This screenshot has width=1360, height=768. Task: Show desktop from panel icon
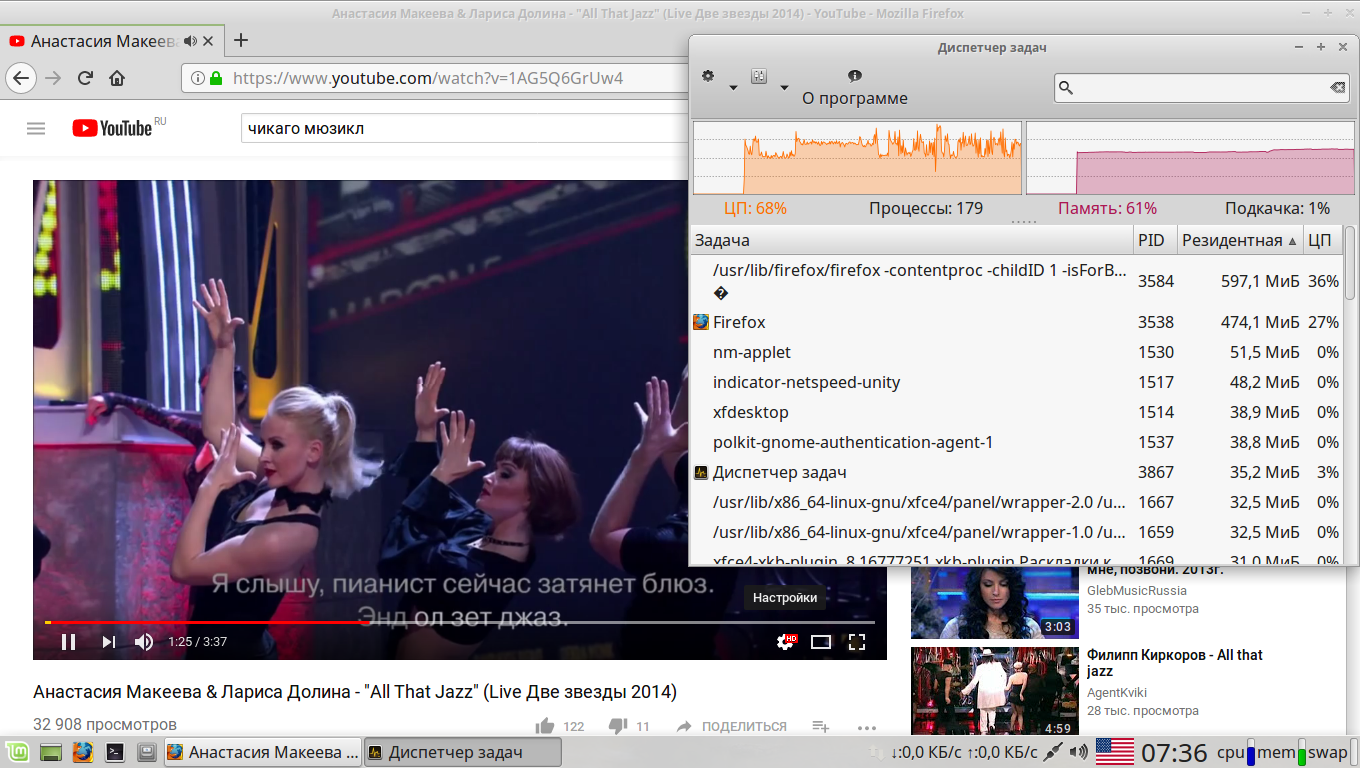pyautogui.click(x=51, y=752)
